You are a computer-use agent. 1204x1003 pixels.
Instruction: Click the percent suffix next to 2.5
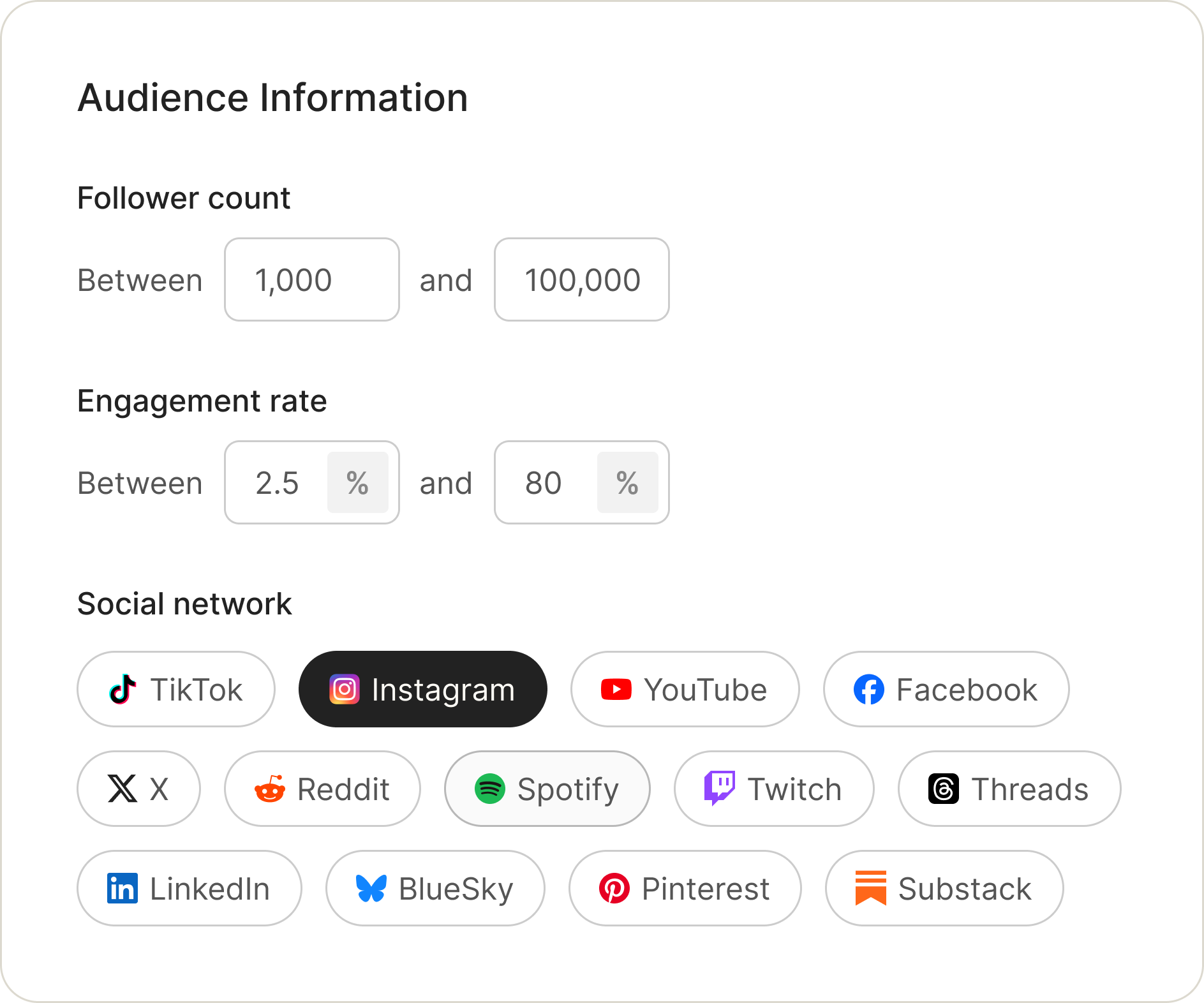358,482
